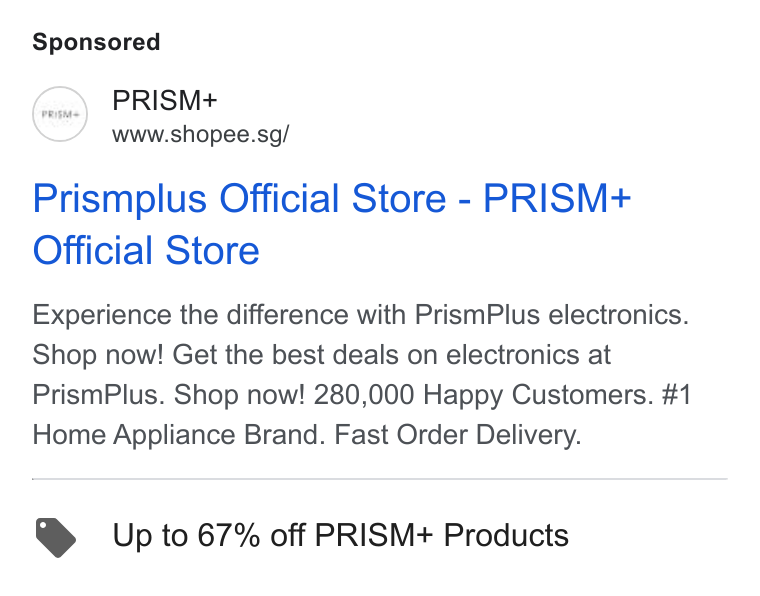Click the word 'Prismplus' starting the headline
760x596 pixels.
click(x=120, y=199)
